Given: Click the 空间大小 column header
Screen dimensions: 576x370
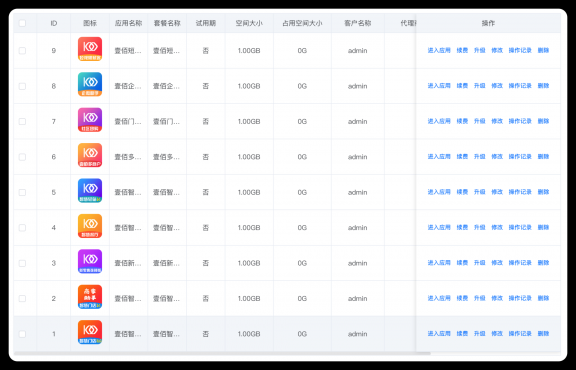Looking at the screenshot, I should [x=249, y=23].
